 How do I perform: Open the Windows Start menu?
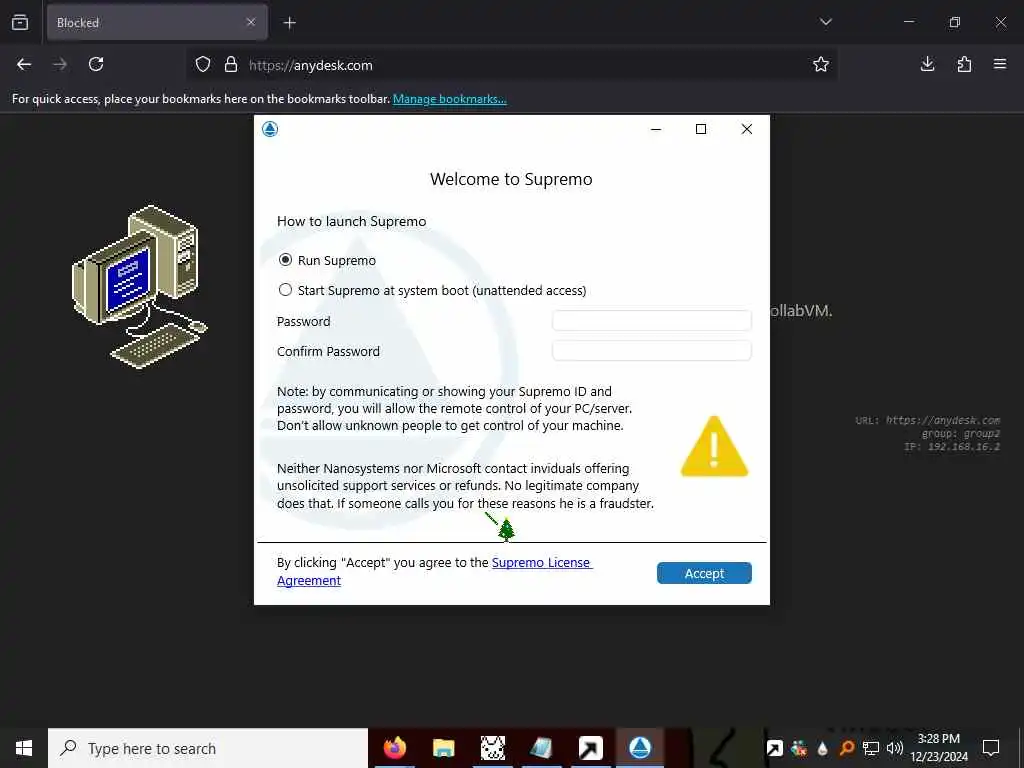tap(24, 748)
